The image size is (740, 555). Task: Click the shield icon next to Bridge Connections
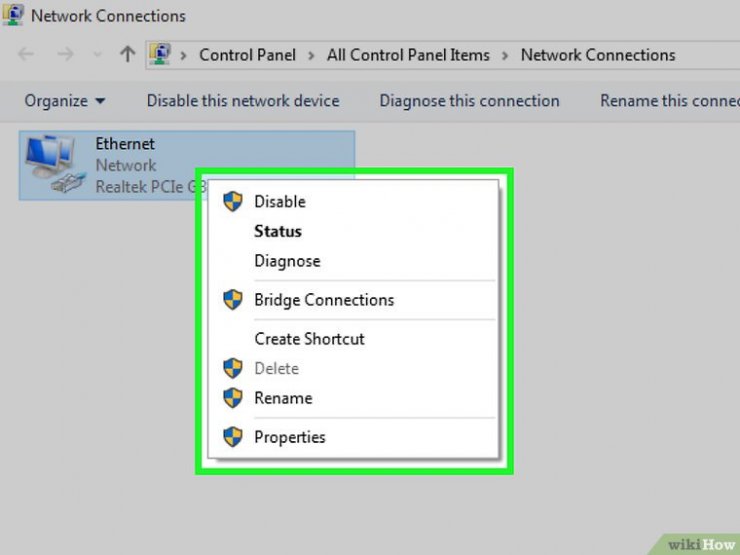(233, 300)
